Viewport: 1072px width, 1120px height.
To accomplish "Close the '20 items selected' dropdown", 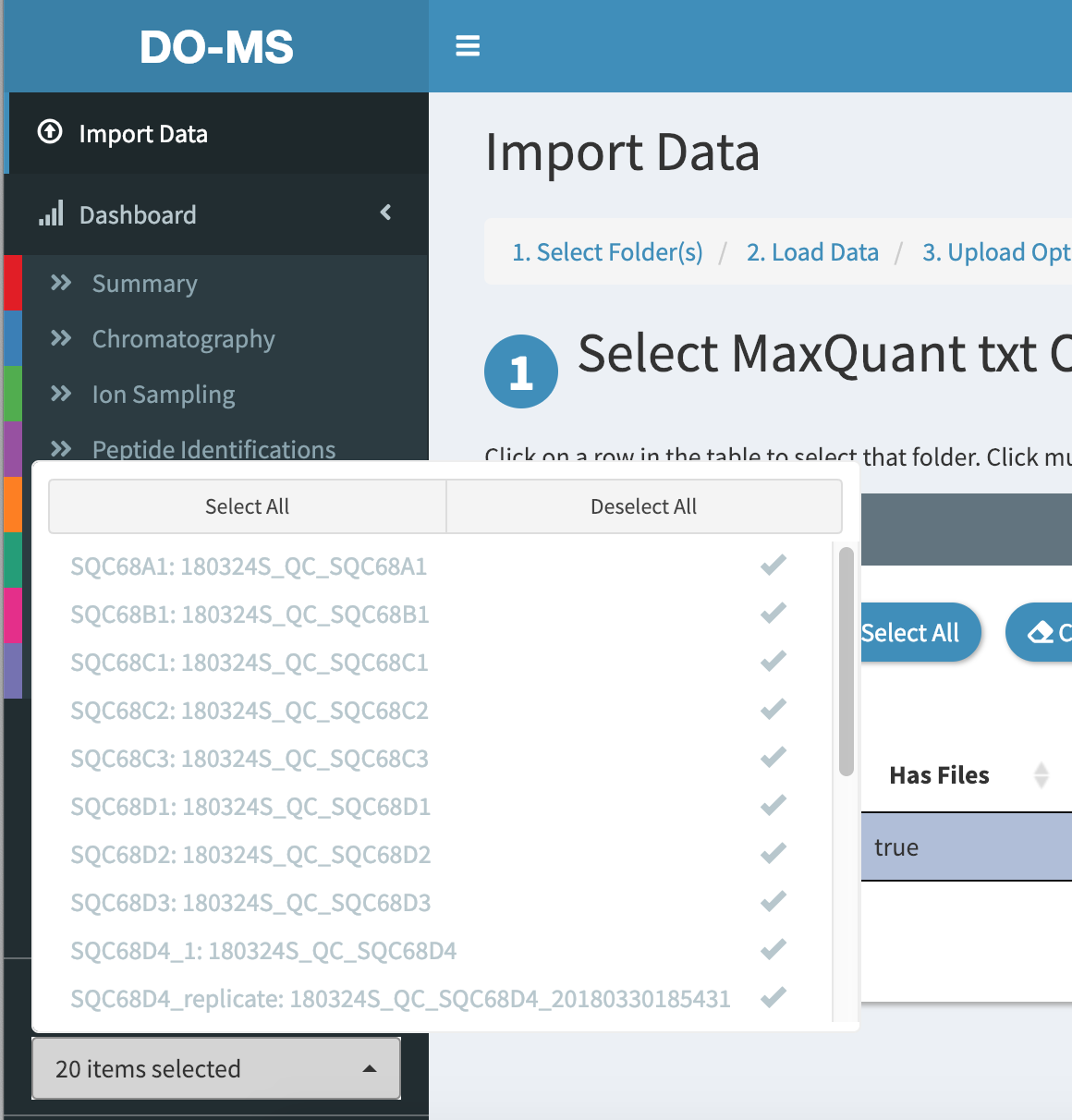I will [216, 1068].
